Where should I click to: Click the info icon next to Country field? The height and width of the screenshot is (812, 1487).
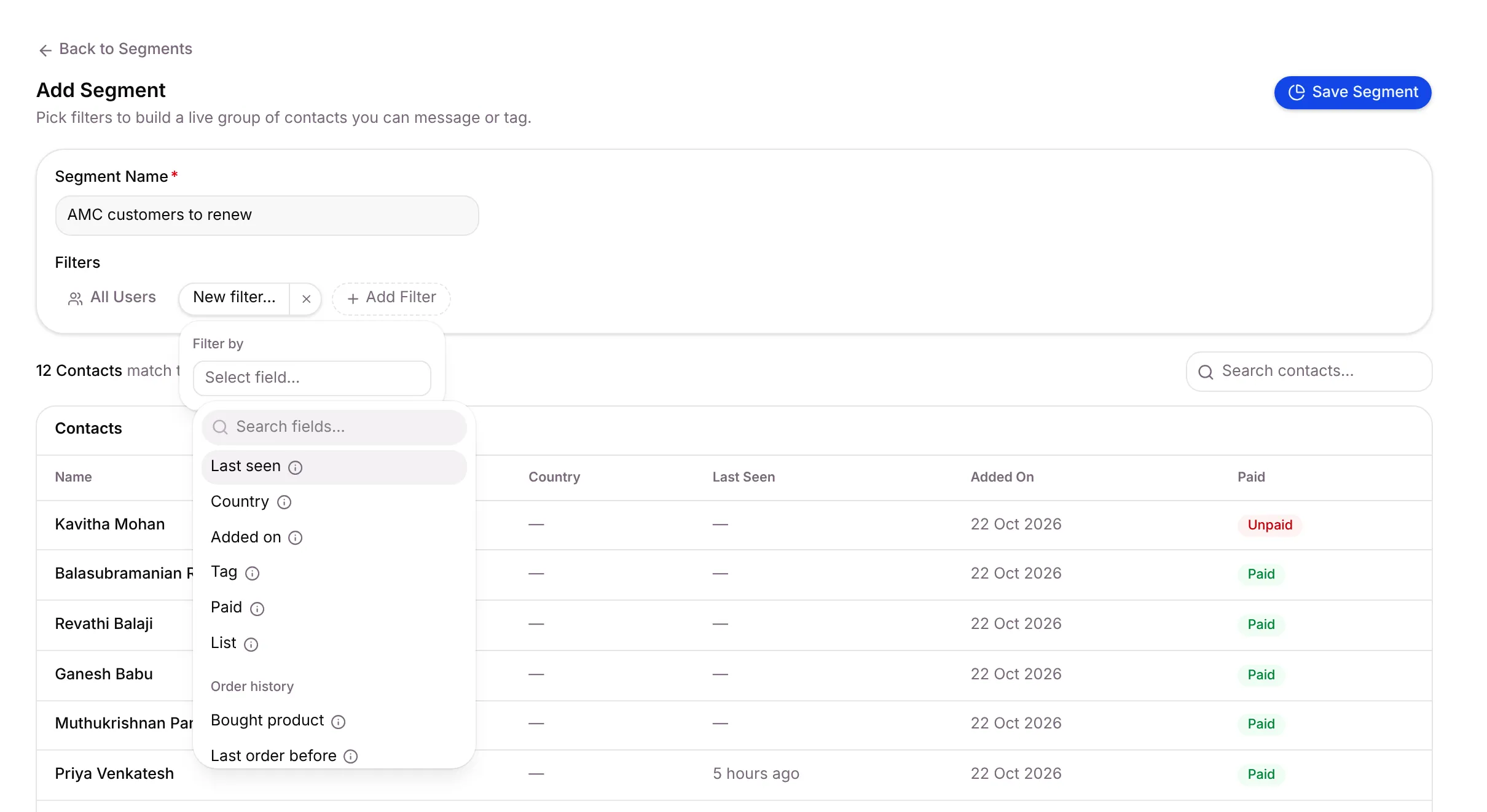[284, 502]
